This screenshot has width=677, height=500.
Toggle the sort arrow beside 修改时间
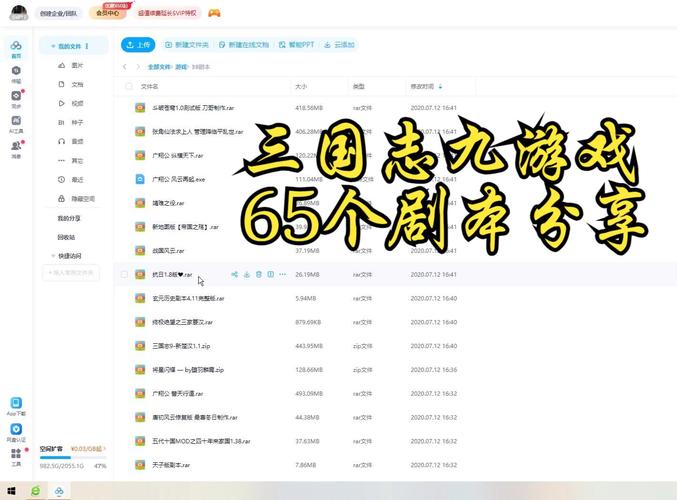click(440, 86)
